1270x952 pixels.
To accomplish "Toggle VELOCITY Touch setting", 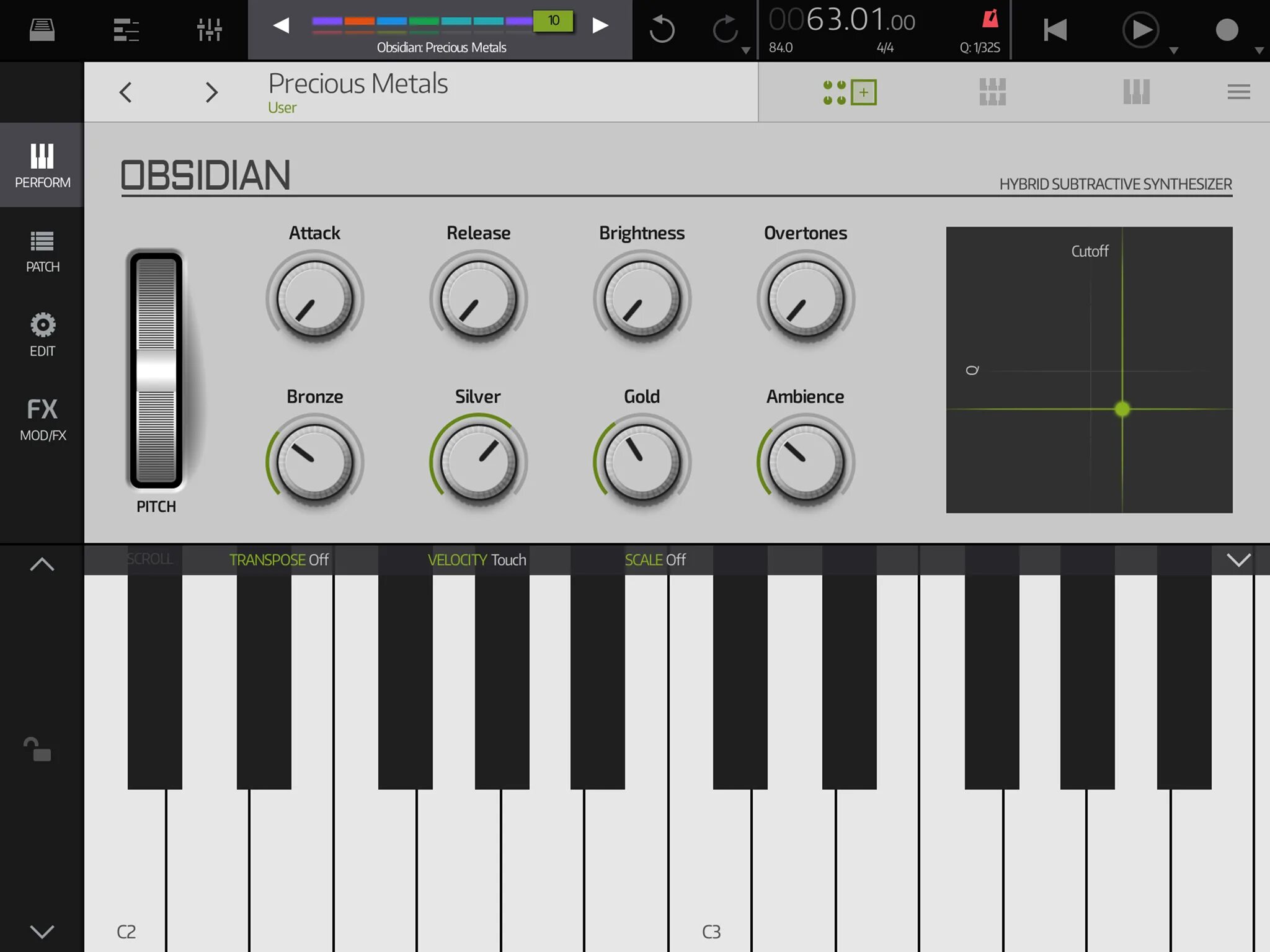I will [x=476, y=560].
